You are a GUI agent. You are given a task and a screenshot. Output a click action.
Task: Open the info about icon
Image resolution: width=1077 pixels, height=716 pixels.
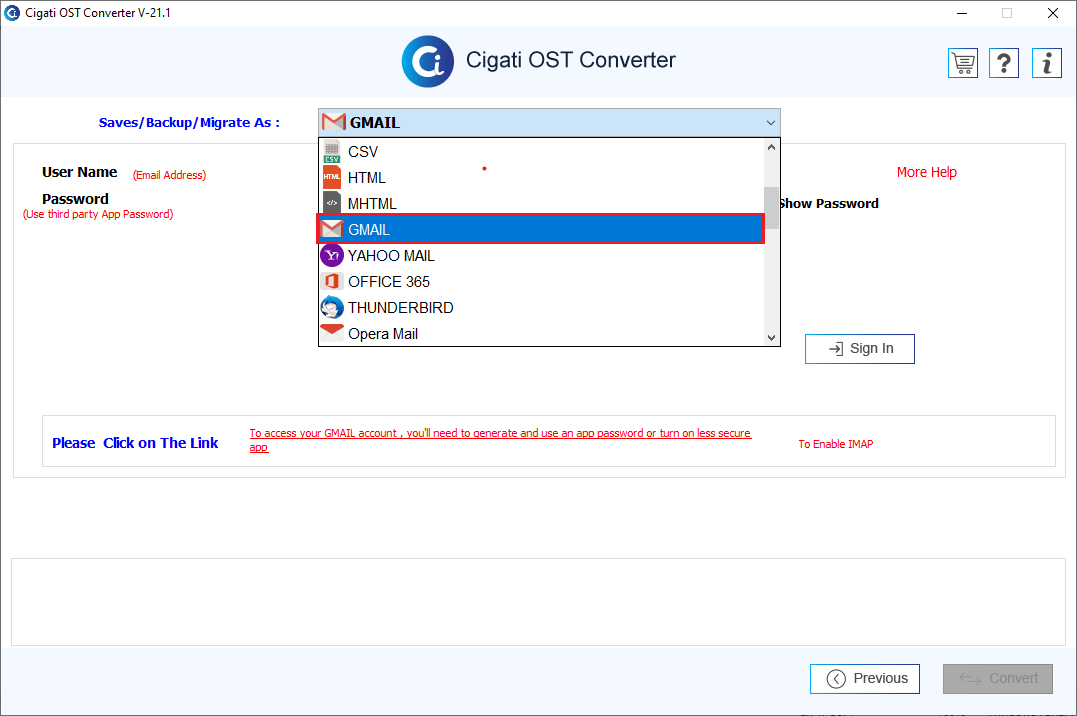coord(1047,63)
